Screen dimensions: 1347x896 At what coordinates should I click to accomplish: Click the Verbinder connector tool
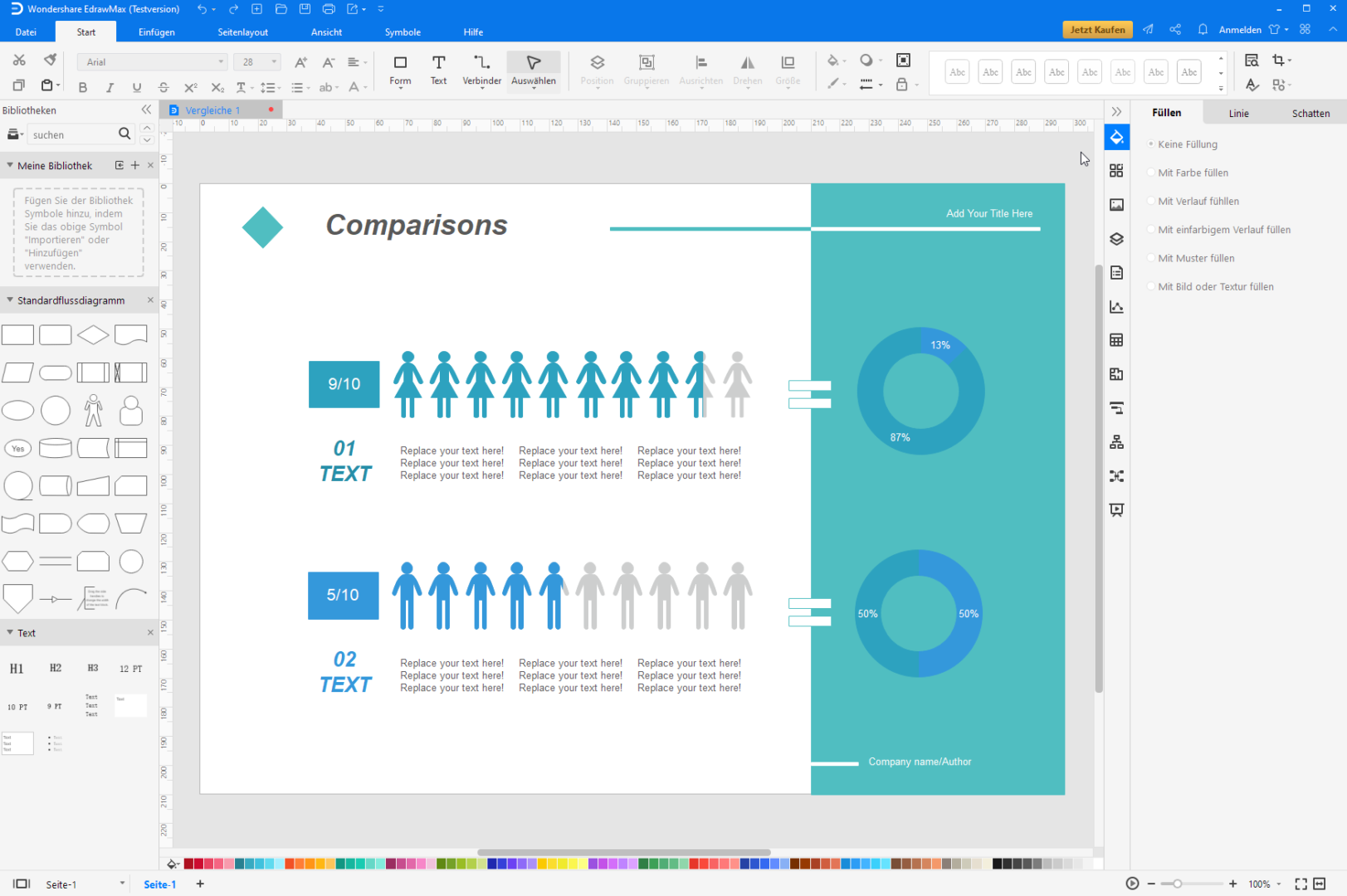(481, 70)
